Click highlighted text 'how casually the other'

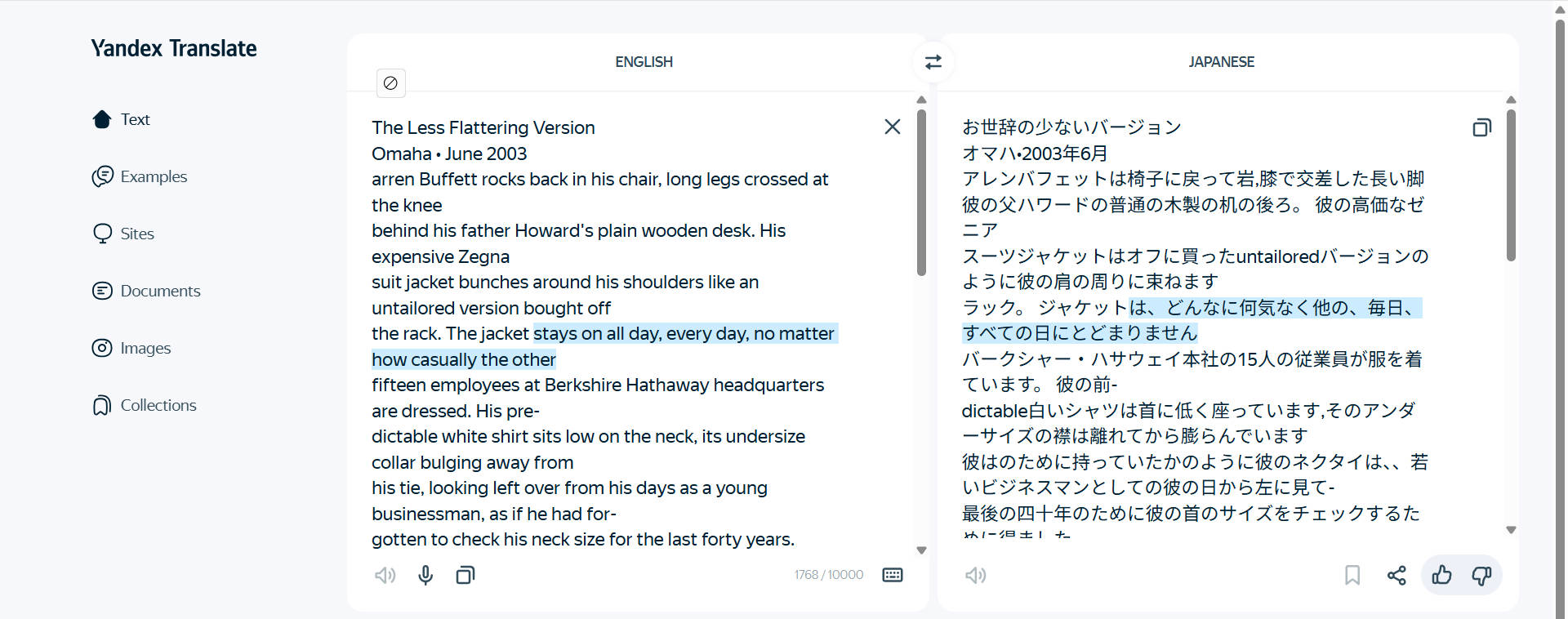[464, 359]
